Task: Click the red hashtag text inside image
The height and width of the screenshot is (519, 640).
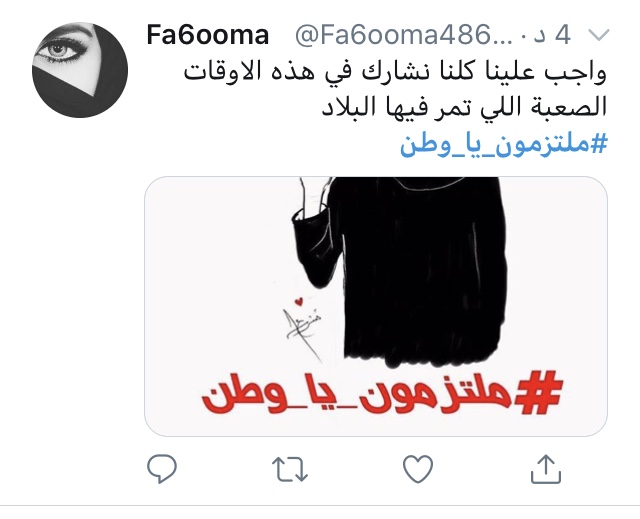Action: point(382,392)
